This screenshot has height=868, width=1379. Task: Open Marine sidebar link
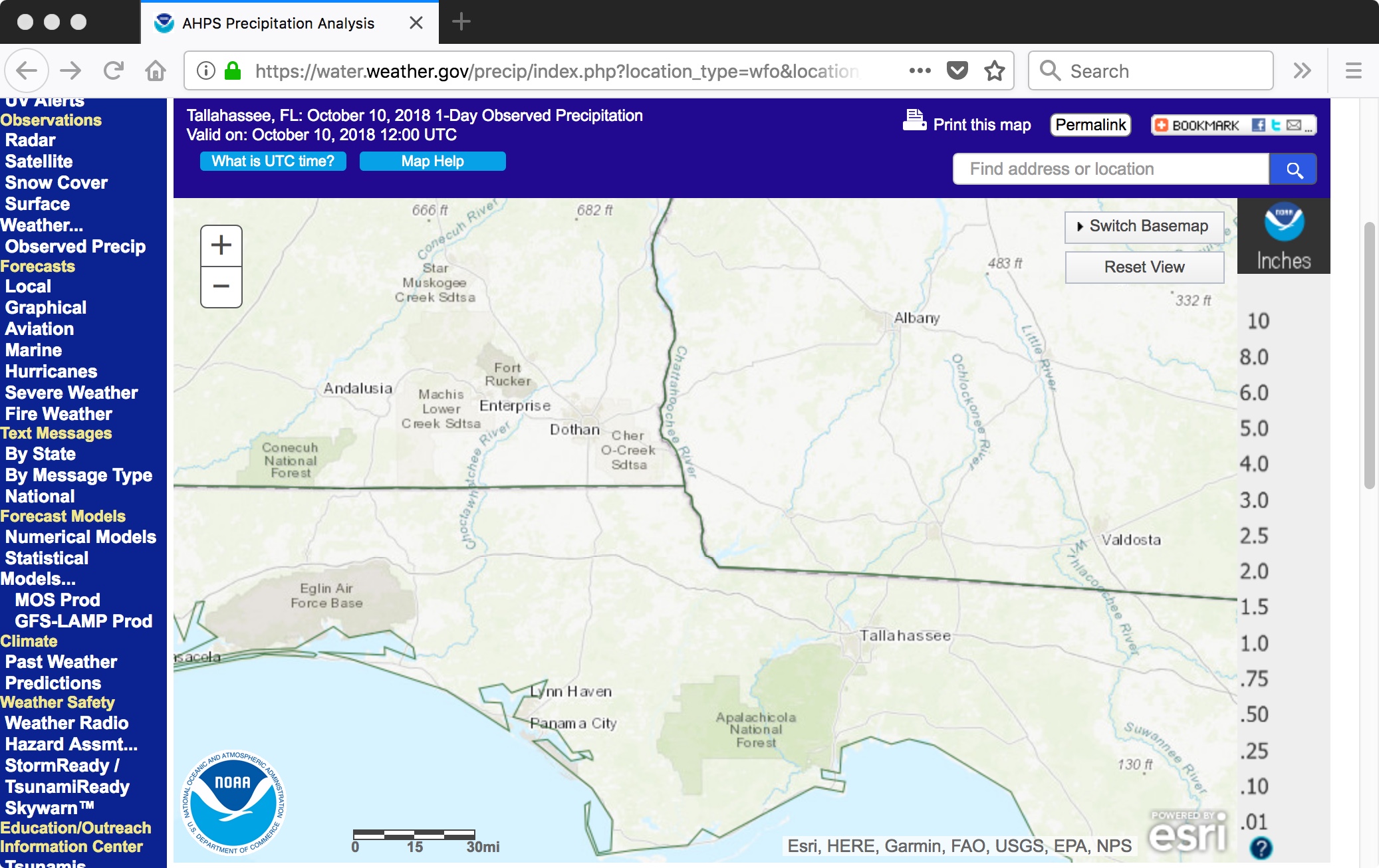[33, 350]
